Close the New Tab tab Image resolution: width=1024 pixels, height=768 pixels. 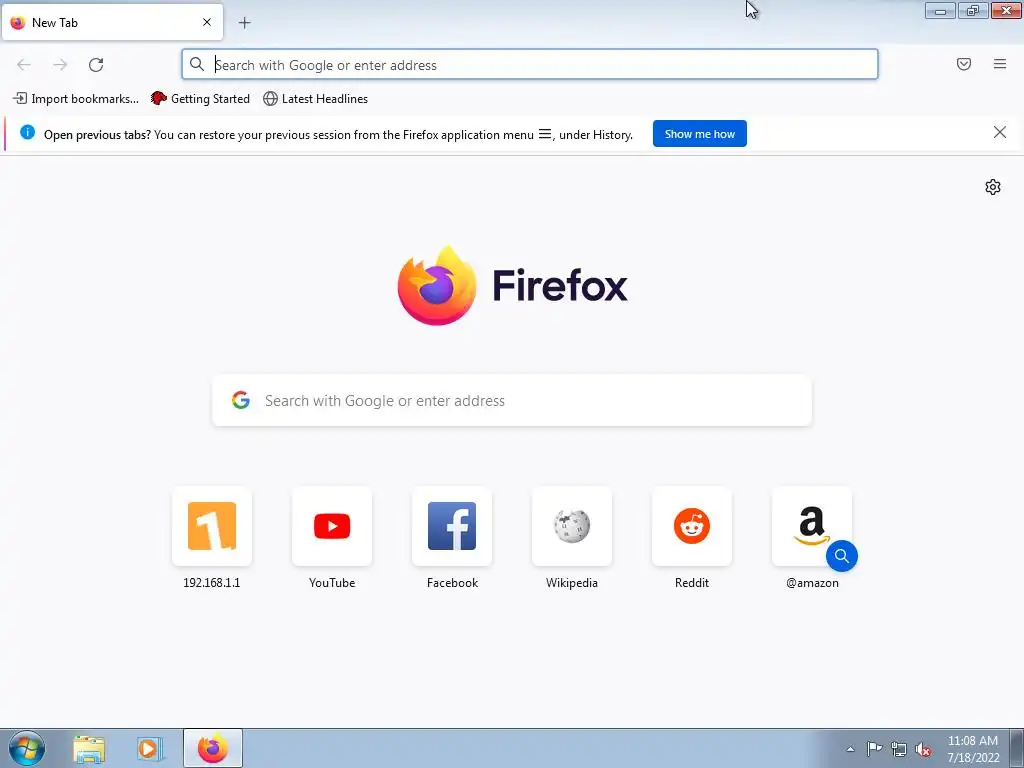pyautogui.click(x=207, y=22)
